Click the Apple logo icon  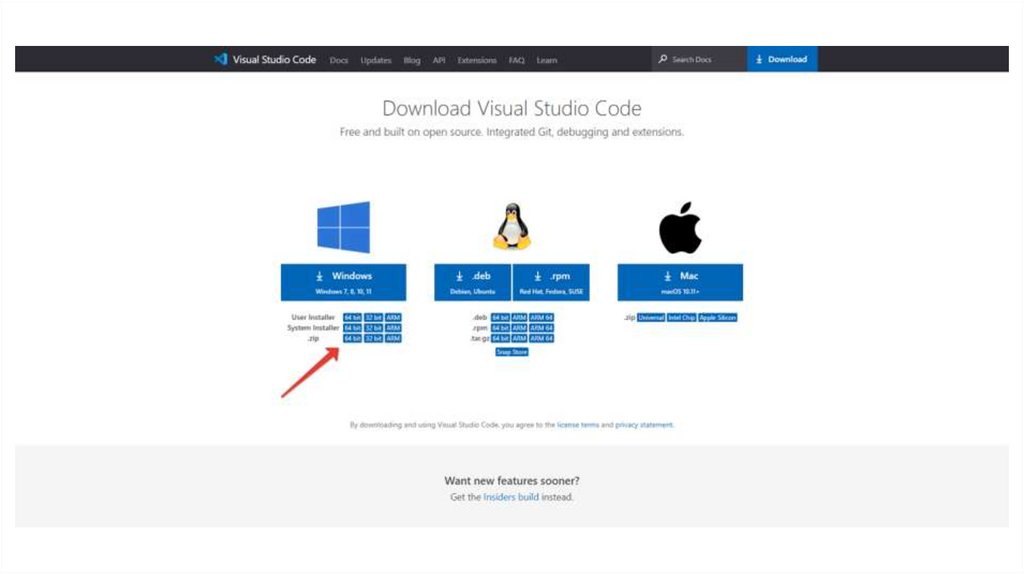click(x=680, y=227)
